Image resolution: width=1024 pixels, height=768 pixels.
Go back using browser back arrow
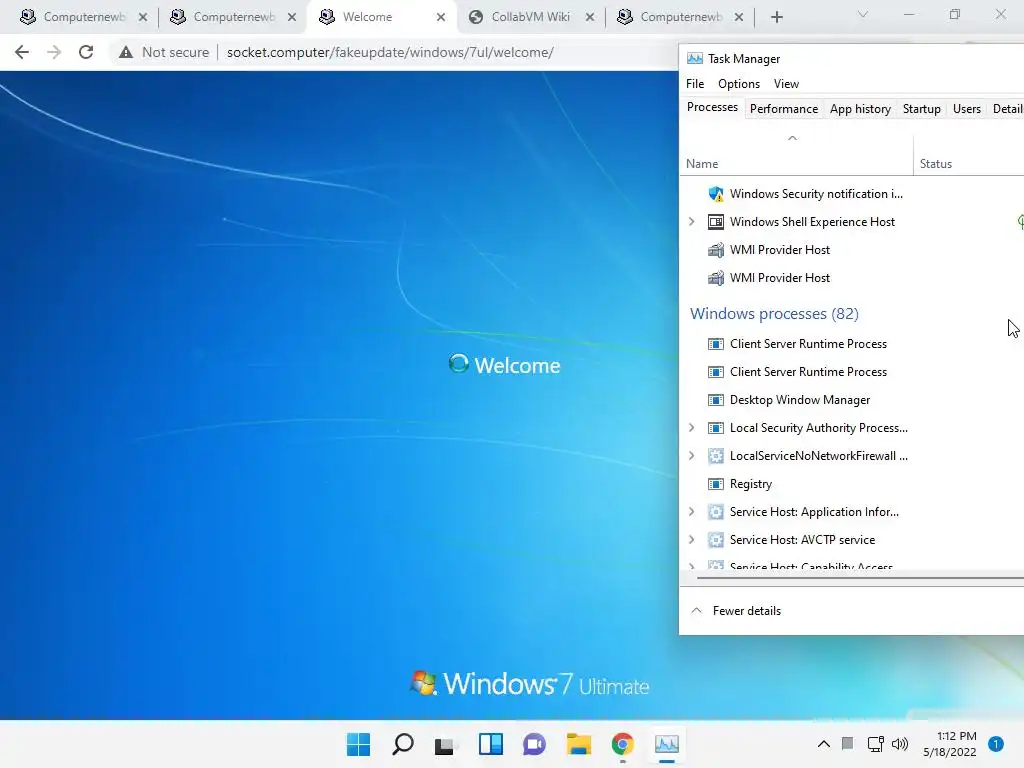tap(22, 52)
